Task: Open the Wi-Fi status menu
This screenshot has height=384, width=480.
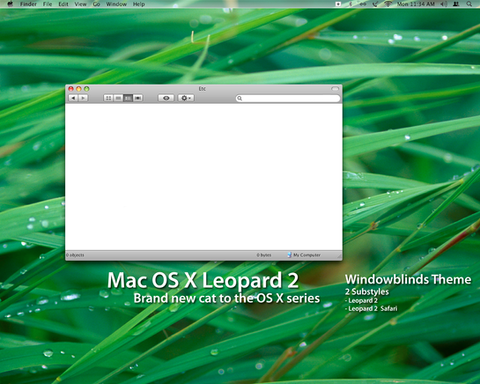Action: [x=388, y=4]
